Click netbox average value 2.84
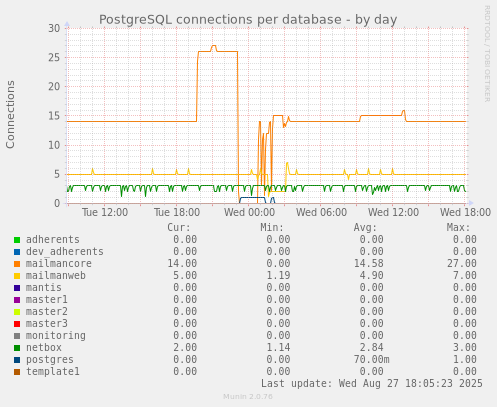This screenshot has height=407, width=497. (x=371, y=347)
